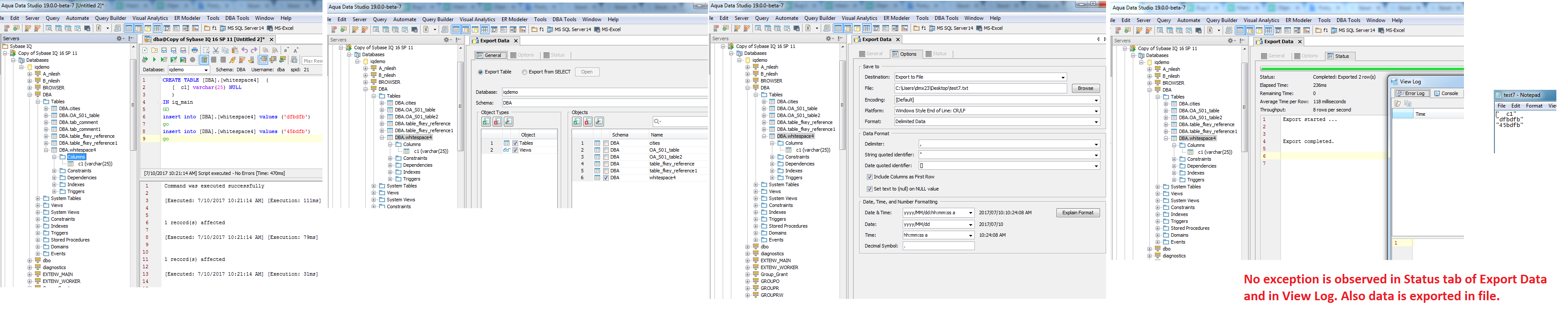The height and width of the screenshot is (327, 1568).
Task: Open the Destination dropdown showing Export to File
Action: coord(980,77)
